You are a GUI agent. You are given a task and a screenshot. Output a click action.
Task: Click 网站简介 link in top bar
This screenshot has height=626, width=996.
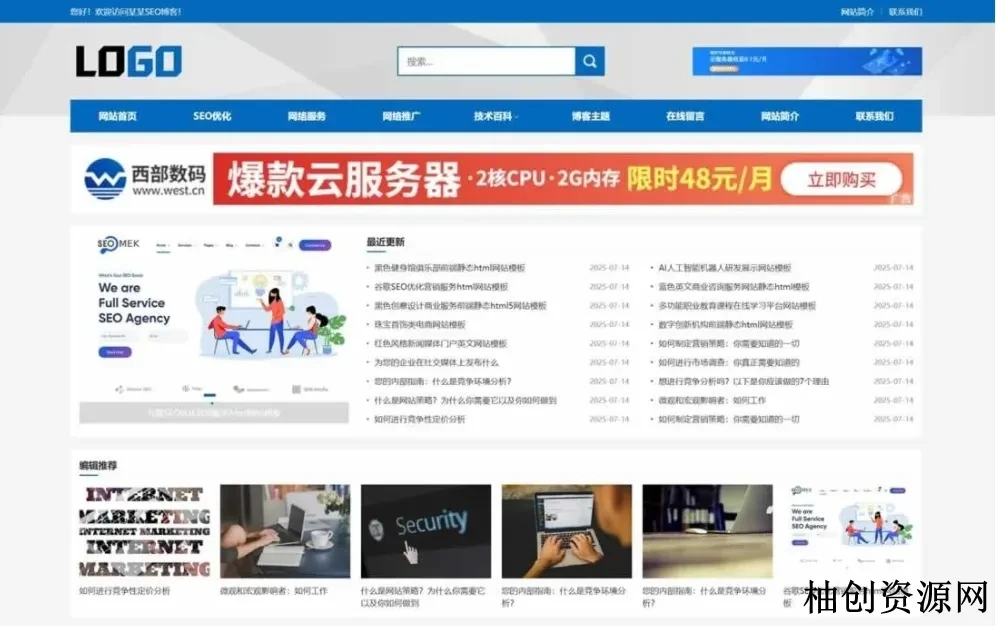(x=857, y=12)
